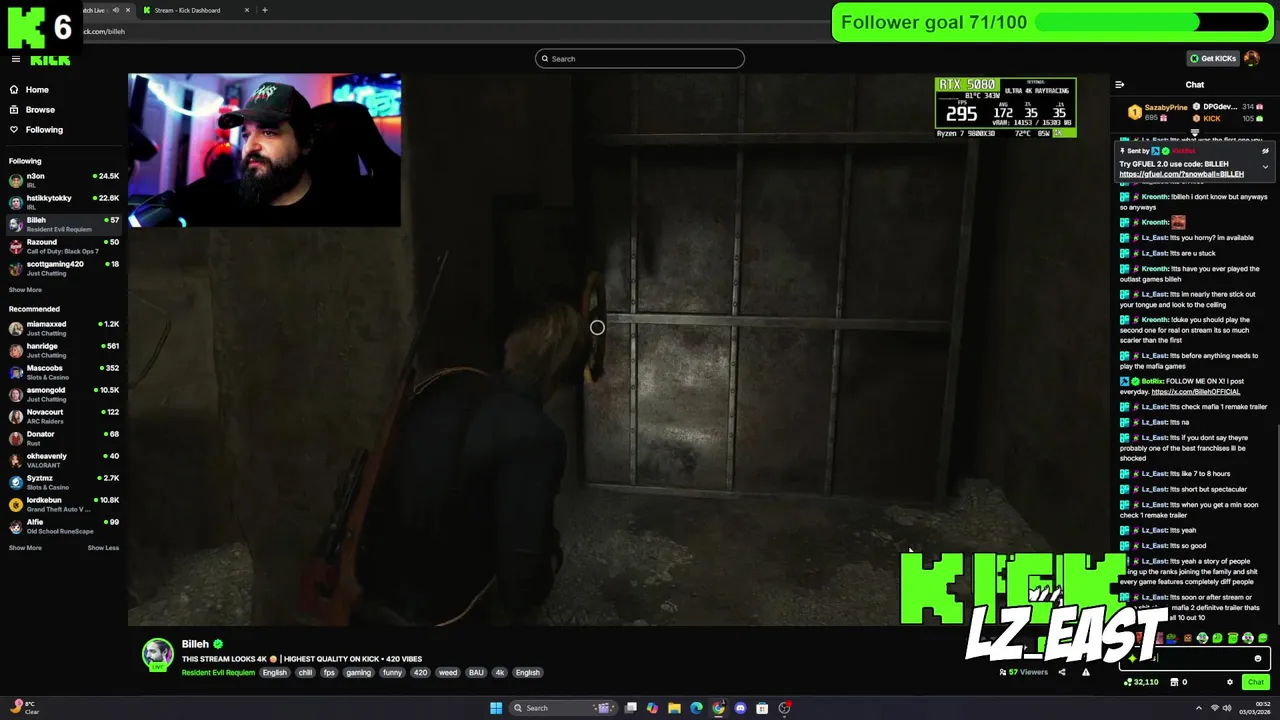Open scottgaming420 channel in Following list
Viewport: 1280px width, 720px height.
(x=64, y=268)
